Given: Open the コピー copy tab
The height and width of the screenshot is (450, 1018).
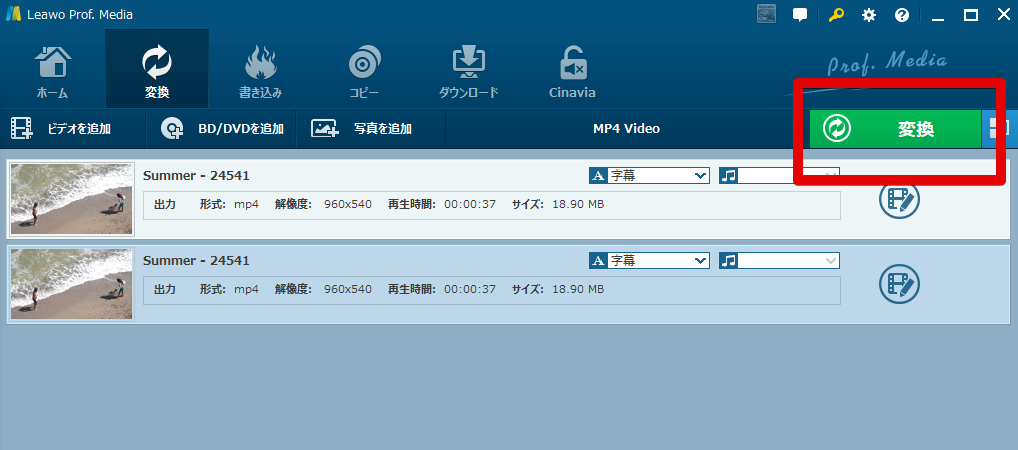Looking at the screenshot, I should coord(364,70).
